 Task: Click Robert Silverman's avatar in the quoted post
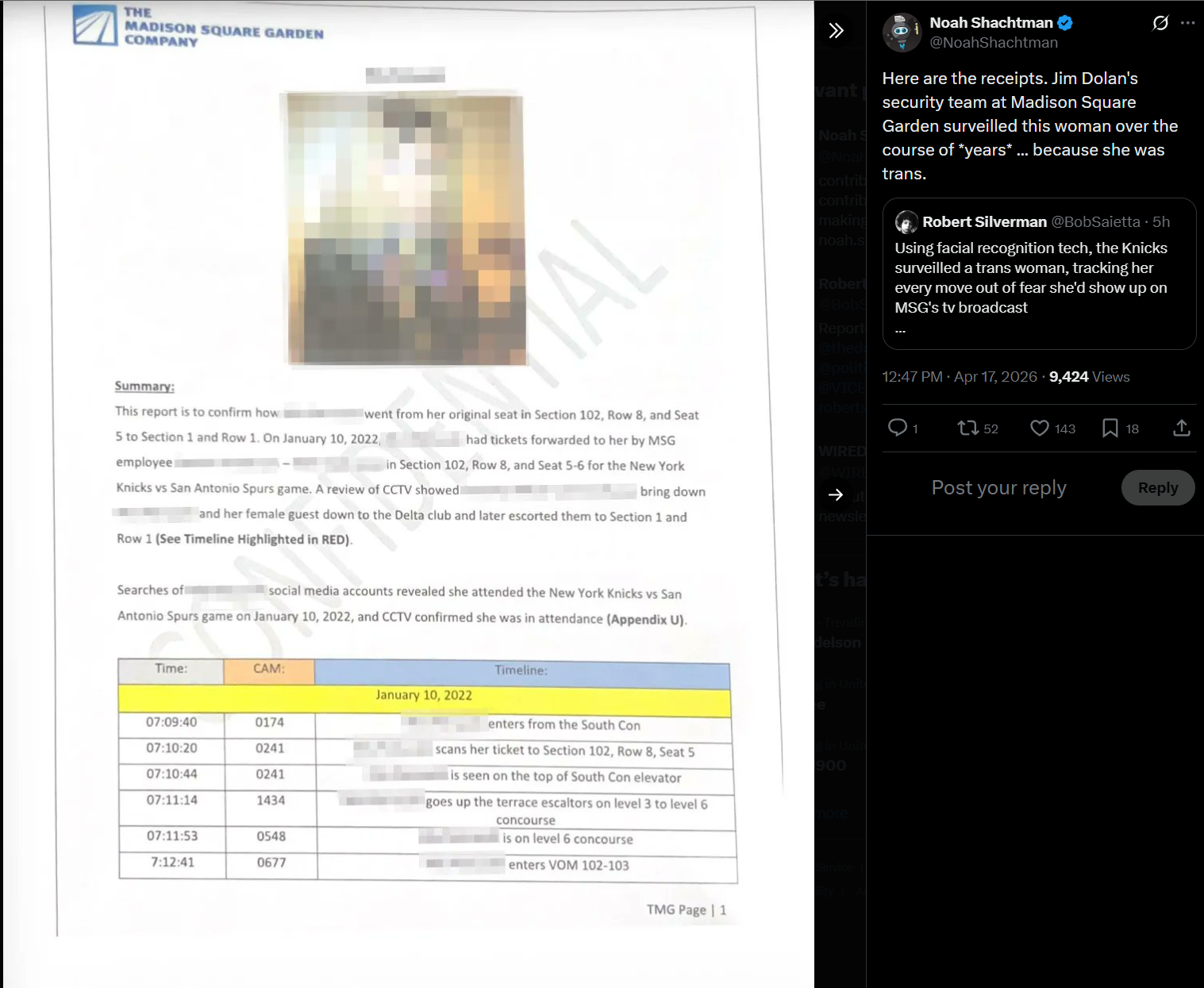[906, 222]
